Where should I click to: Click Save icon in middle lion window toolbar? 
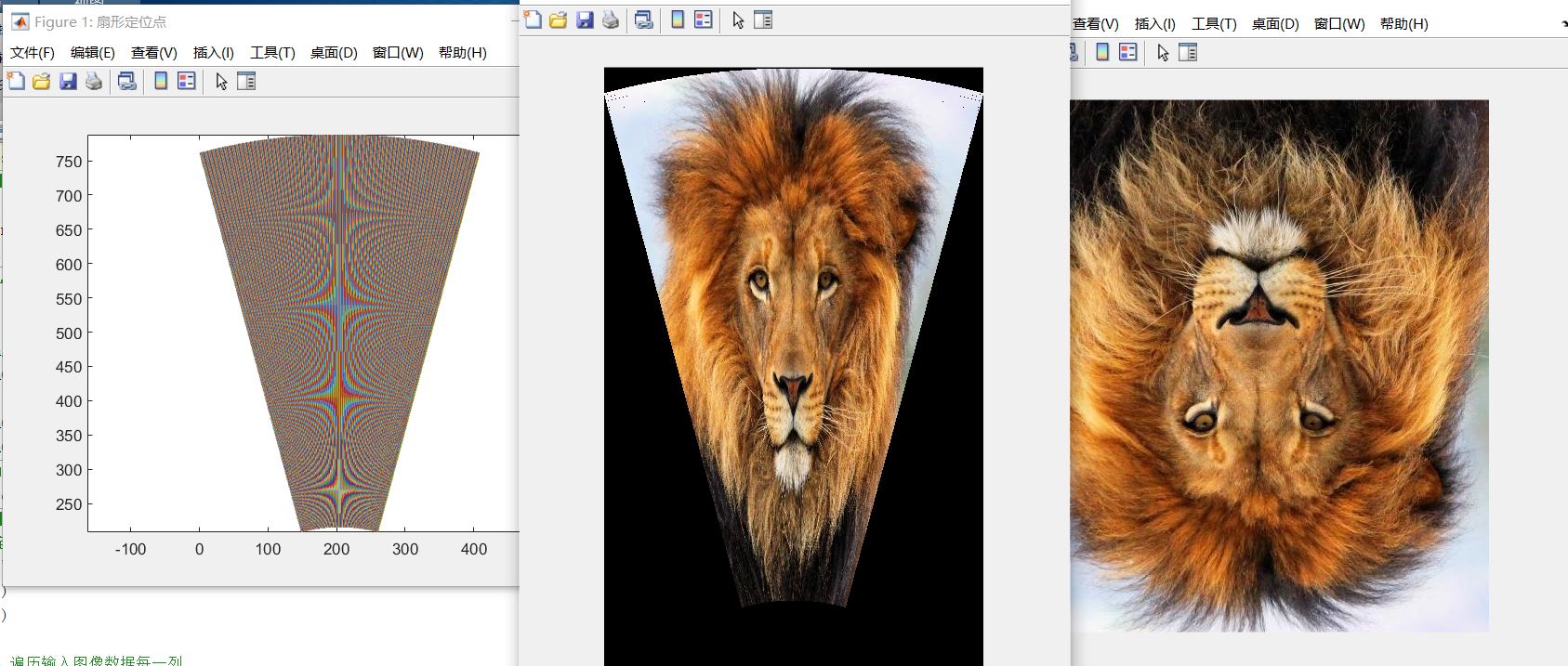coord(585,20)
